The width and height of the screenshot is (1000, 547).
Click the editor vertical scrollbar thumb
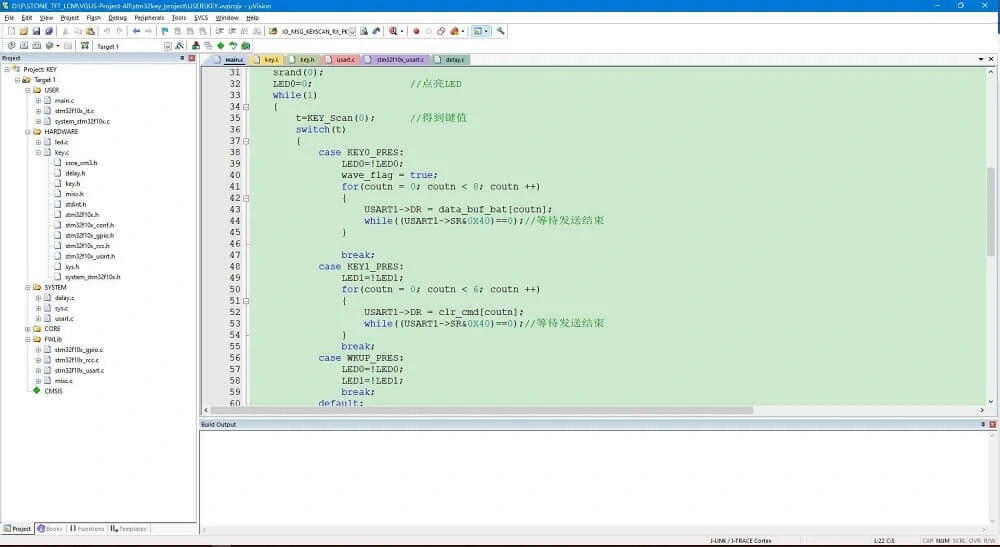tap(990, 212)
